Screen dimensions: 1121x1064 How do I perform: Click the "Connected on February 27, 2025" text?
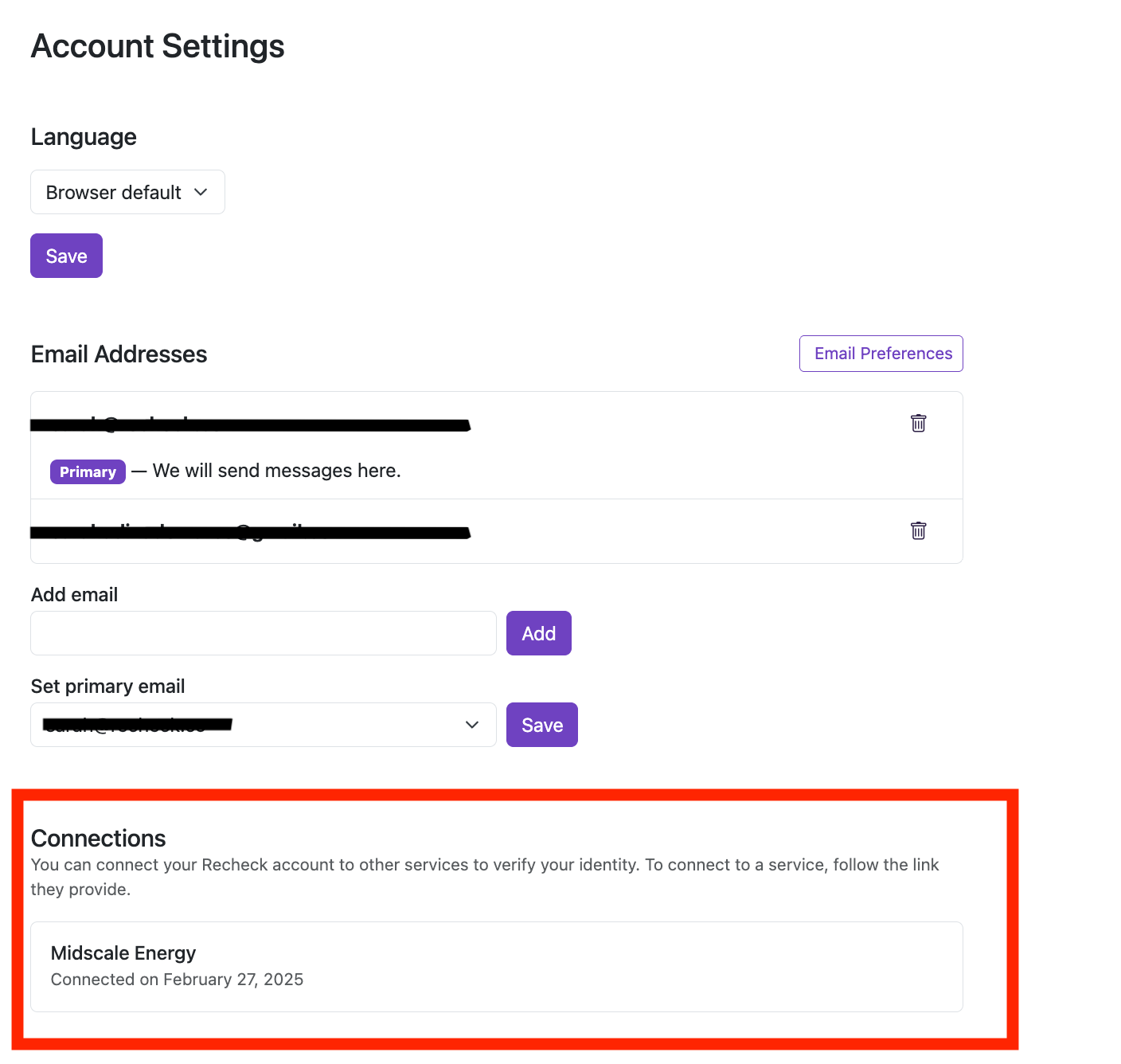(177, 980)
